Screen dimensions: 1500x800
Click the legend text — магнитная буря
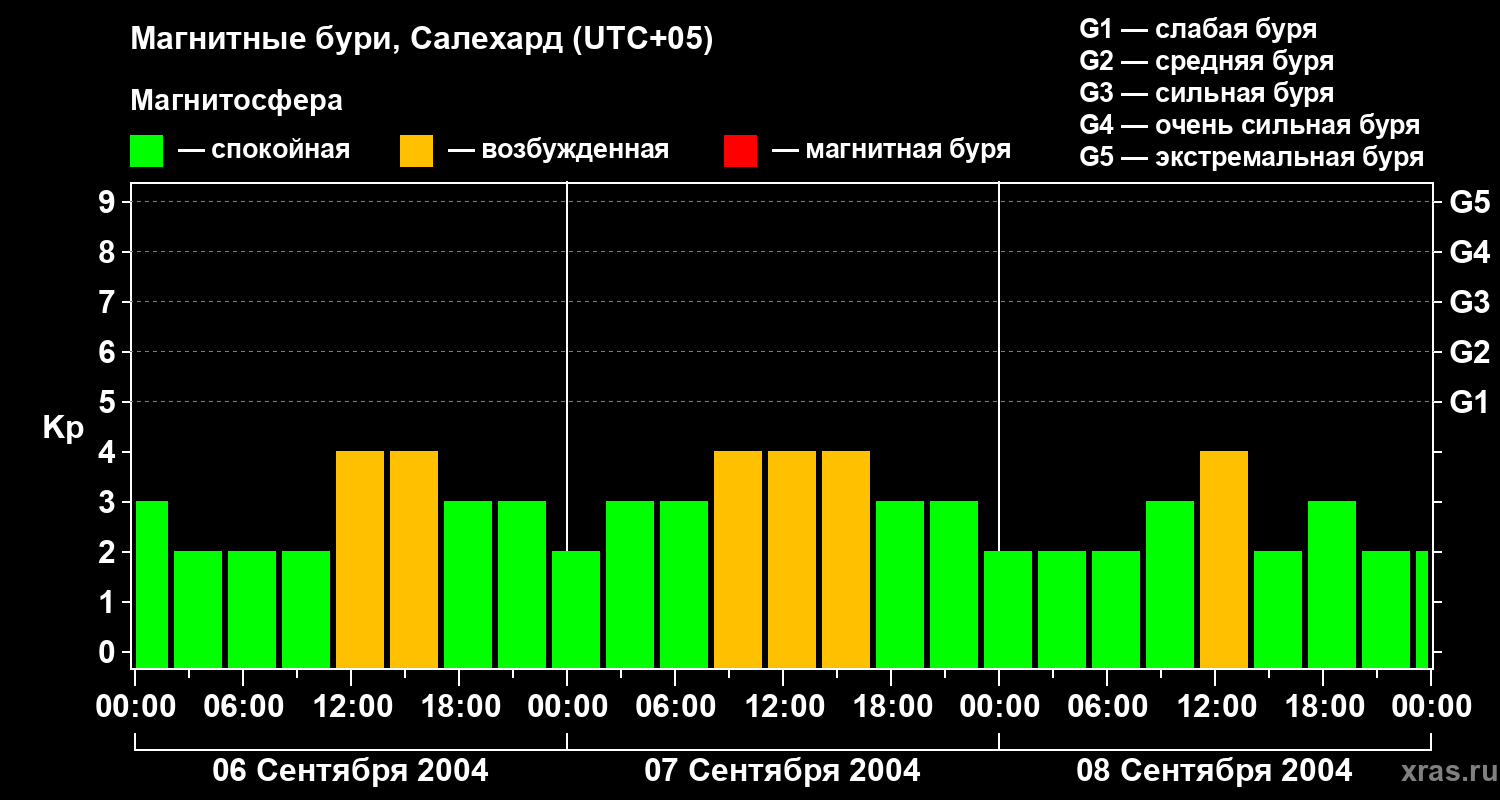pos(891,151)
